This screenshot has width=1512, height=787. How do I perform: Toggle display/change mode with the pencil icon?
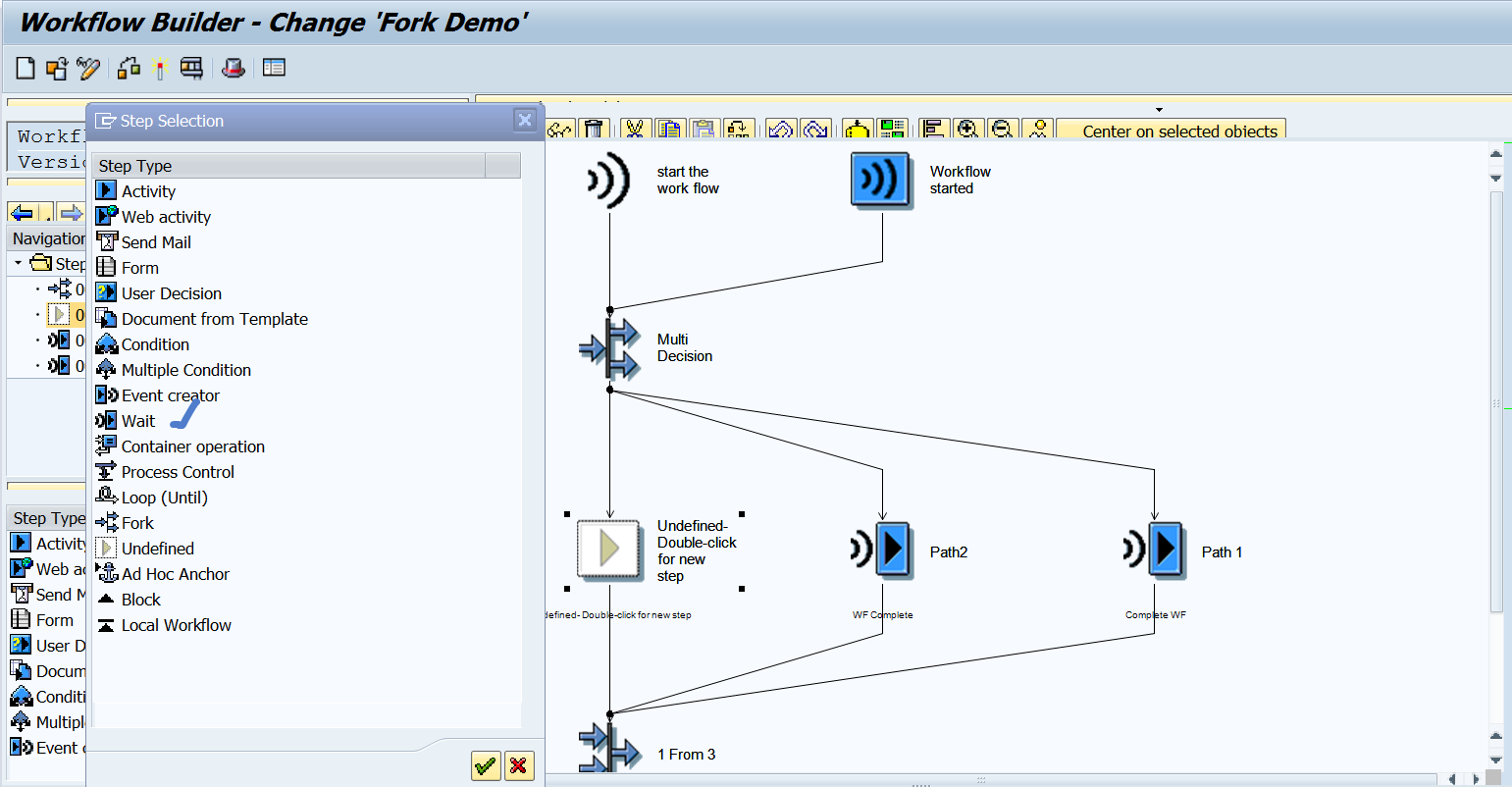(x=88, y=68)
